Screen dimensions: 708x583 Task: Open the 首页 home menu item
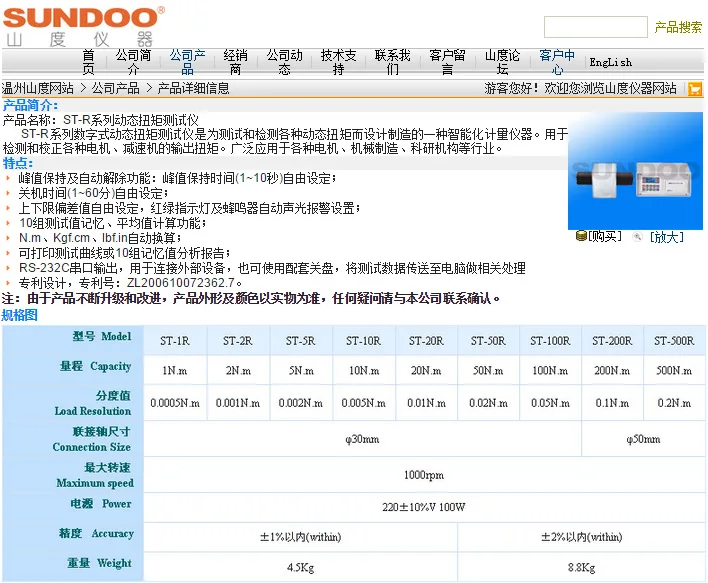88,62
